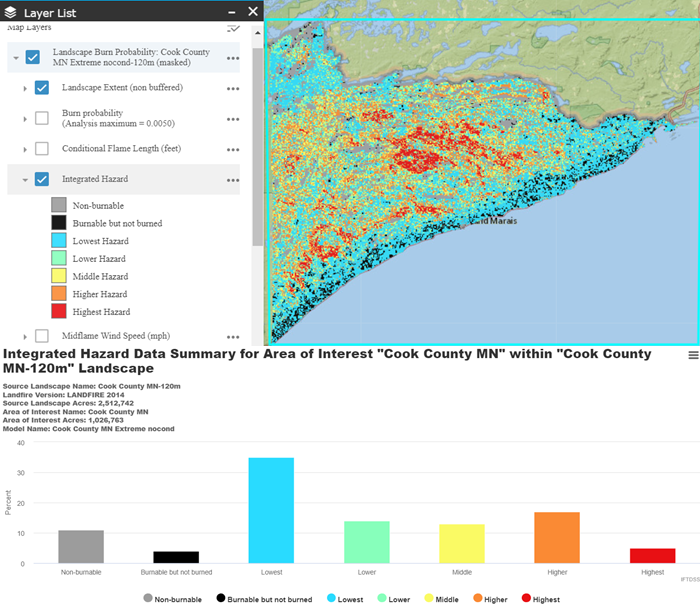This screenshot has height=606, width=700.
Task: Expand the Midflame Wind Speed legend
Action: [x=25, y=337]
